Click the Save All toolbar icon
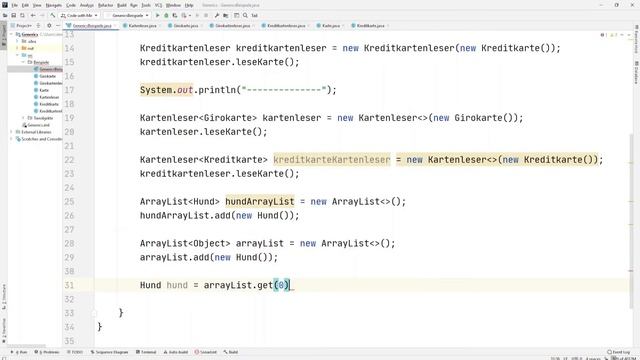Image resolution: width=640 pixels, height=360 pixels. [x=13, y=16]
